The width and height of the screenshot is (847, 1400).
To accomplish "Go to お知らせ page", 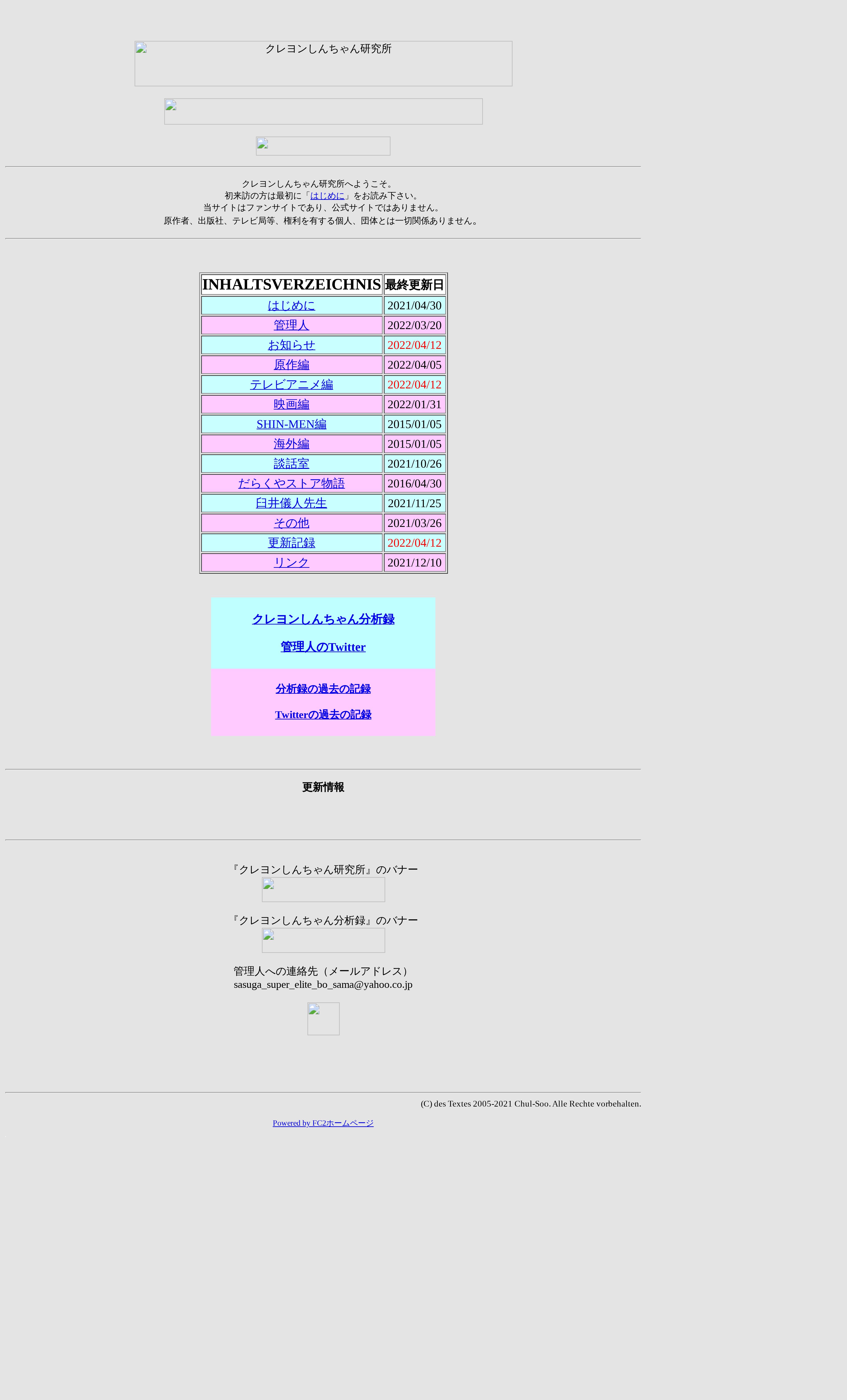I will click(291, 345).
